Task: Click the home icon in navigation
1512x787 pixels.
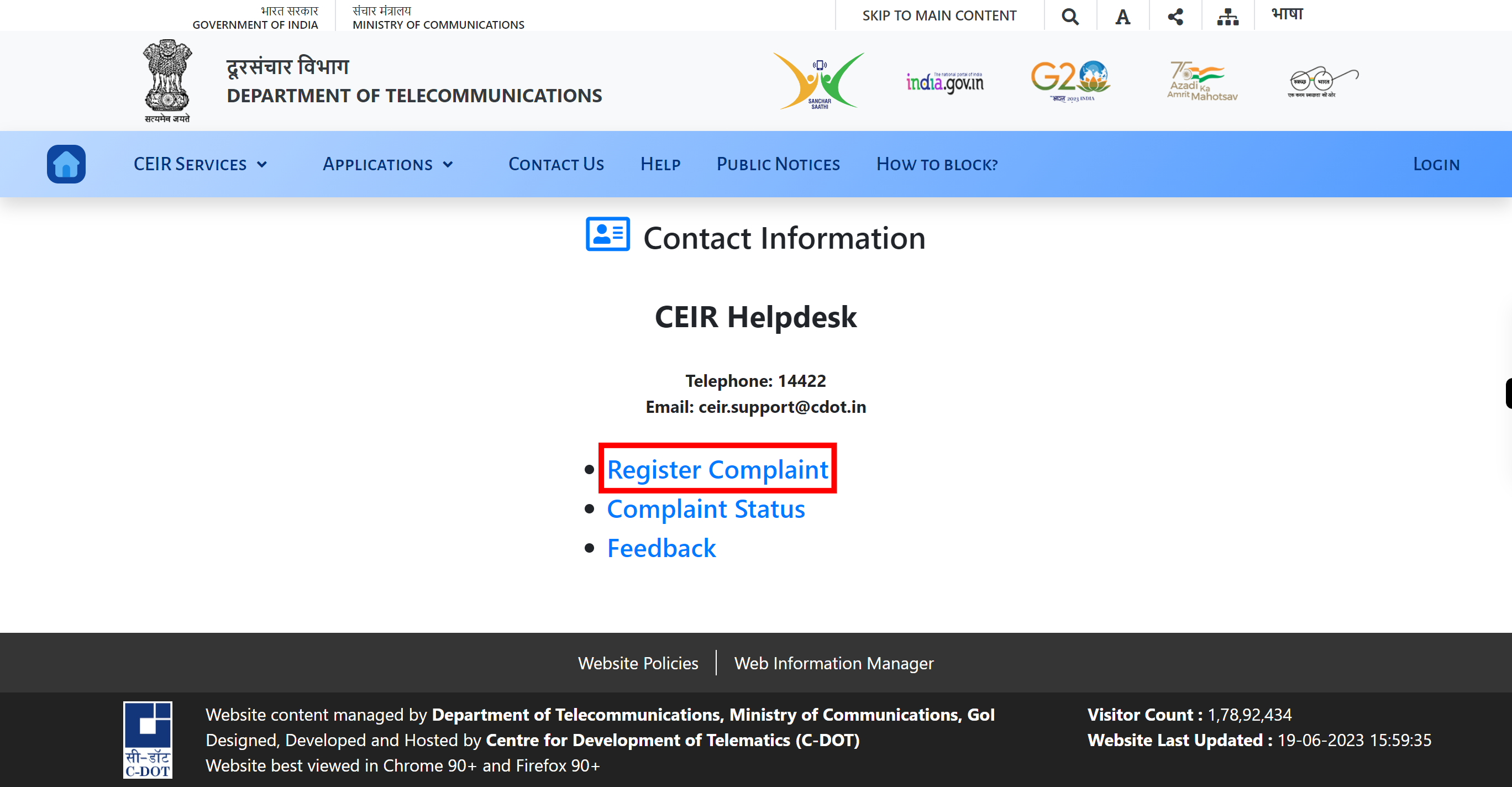Action: tap(65, 163)
